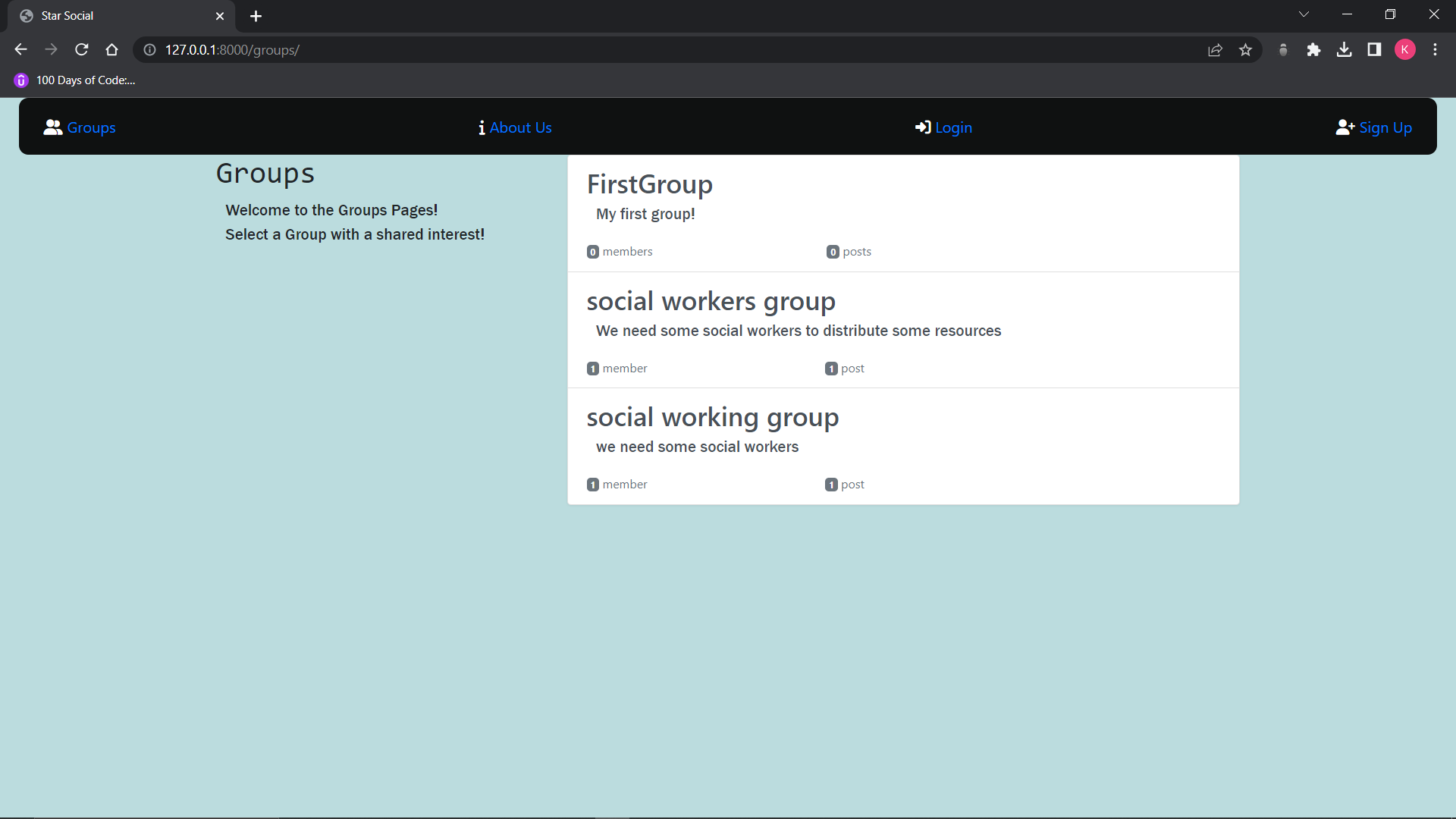Open the social workers group link
Screen dimensions: 1456x819
pos(711,301)
